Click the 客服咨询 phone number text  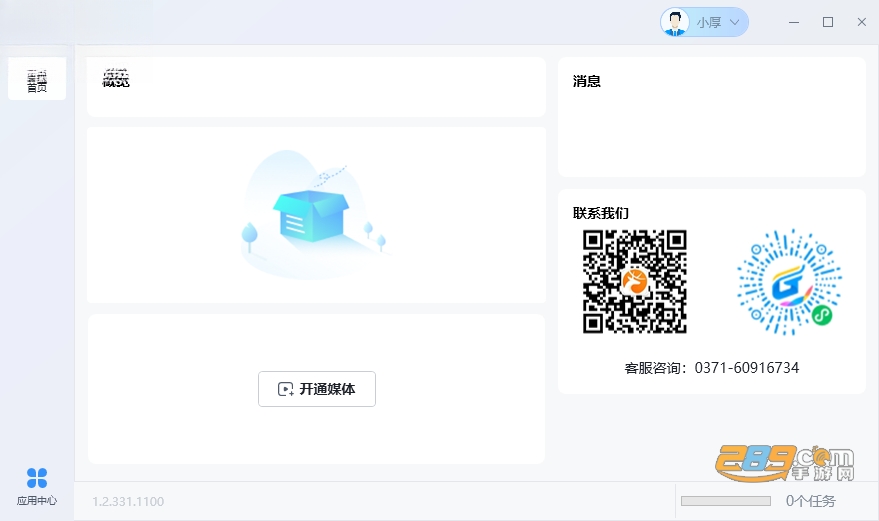(x=712, y=368)
